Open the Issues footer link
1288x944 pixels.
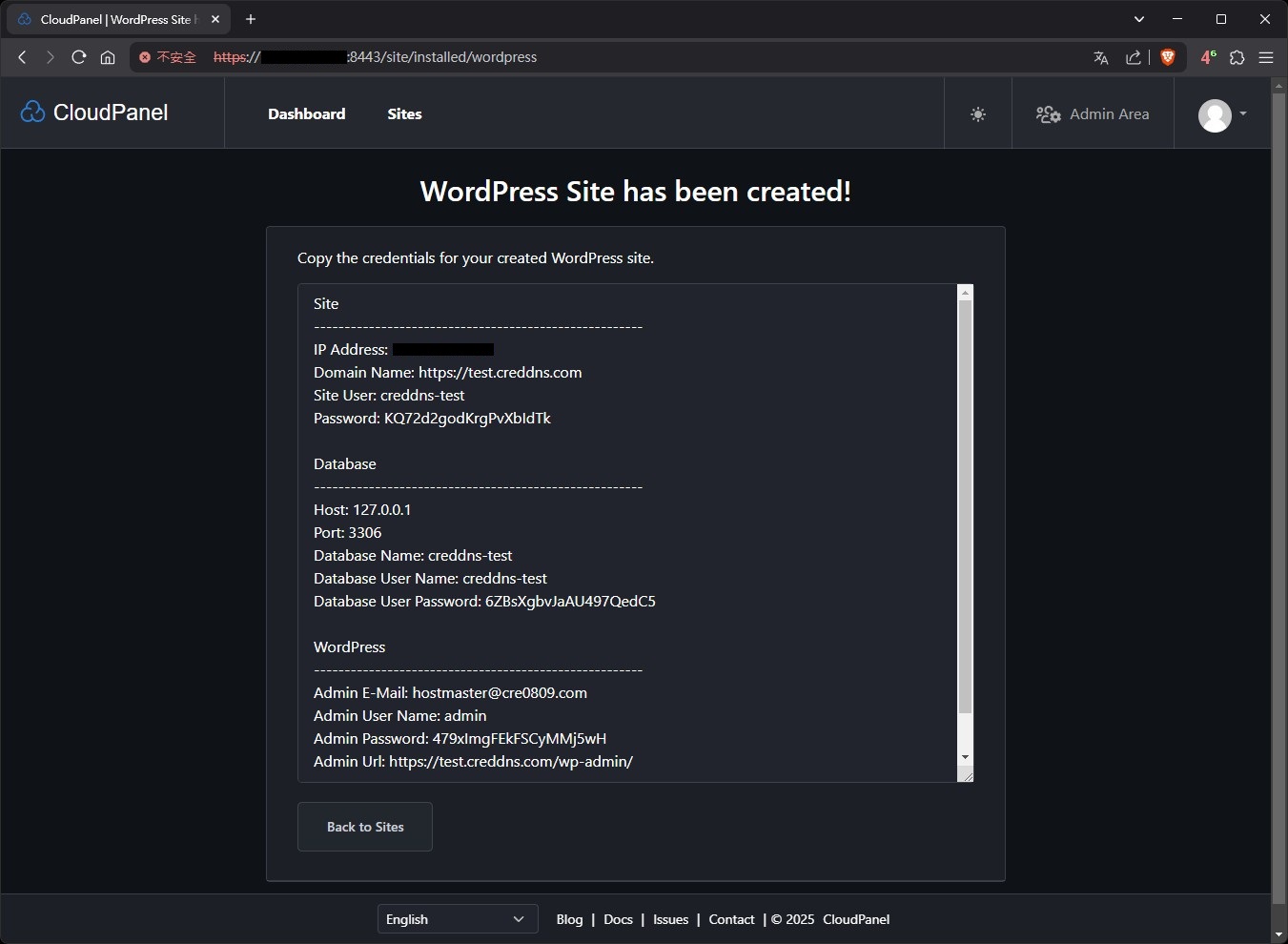670,919
